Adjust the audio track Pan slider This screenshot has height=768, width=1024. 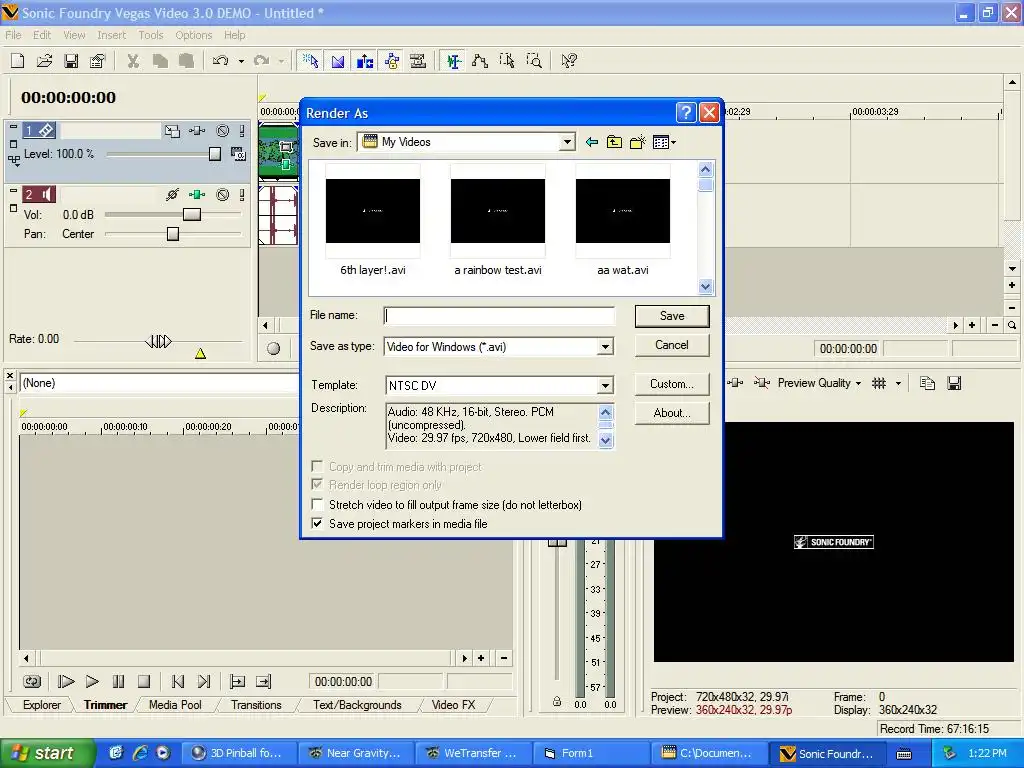172,234
